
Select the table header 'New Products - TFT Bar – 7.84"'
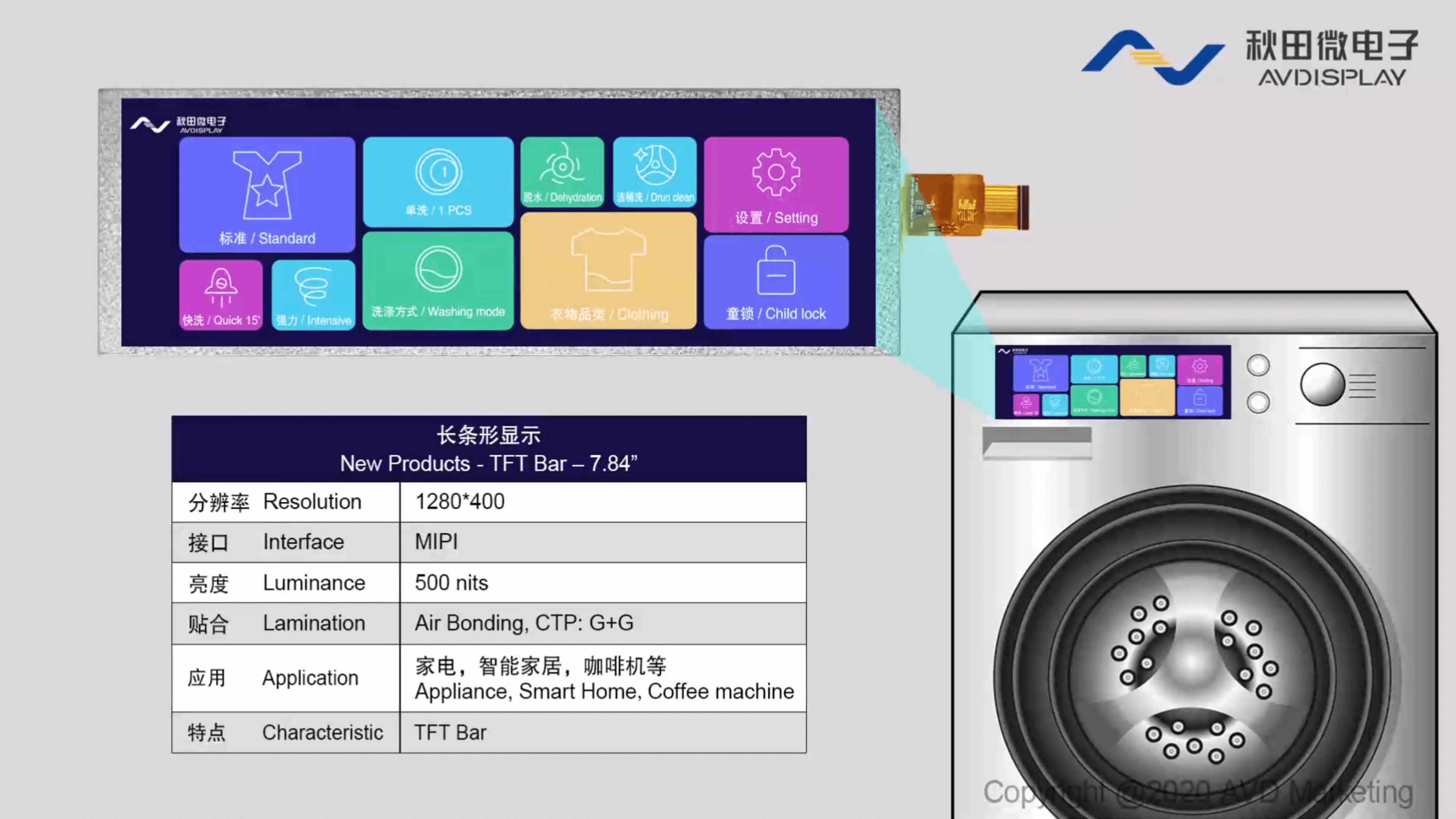tap(489, 463)
